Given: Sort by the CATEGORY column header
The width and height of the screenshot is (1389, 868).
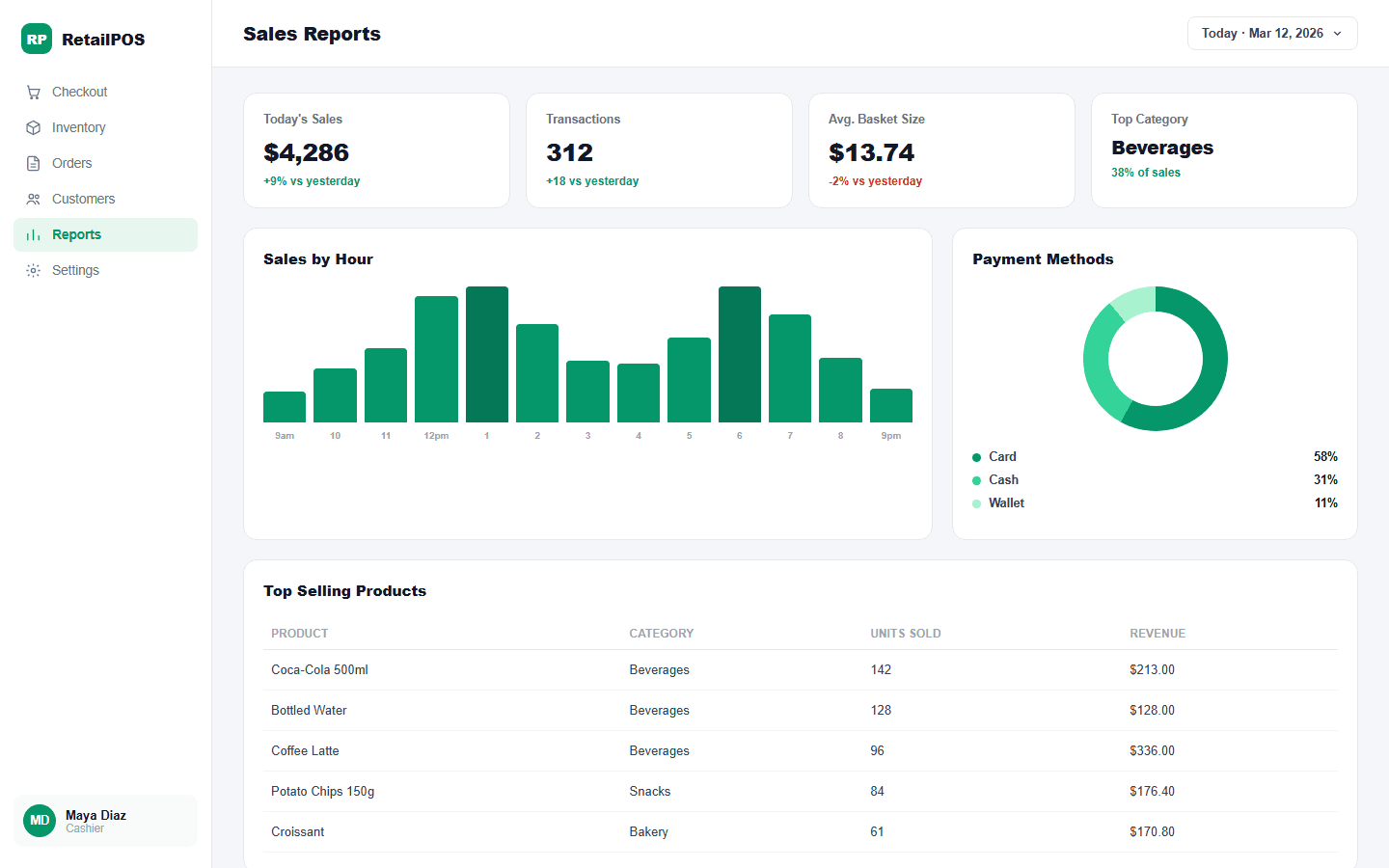Looking at the screenshot, I should tap(662, 634).
